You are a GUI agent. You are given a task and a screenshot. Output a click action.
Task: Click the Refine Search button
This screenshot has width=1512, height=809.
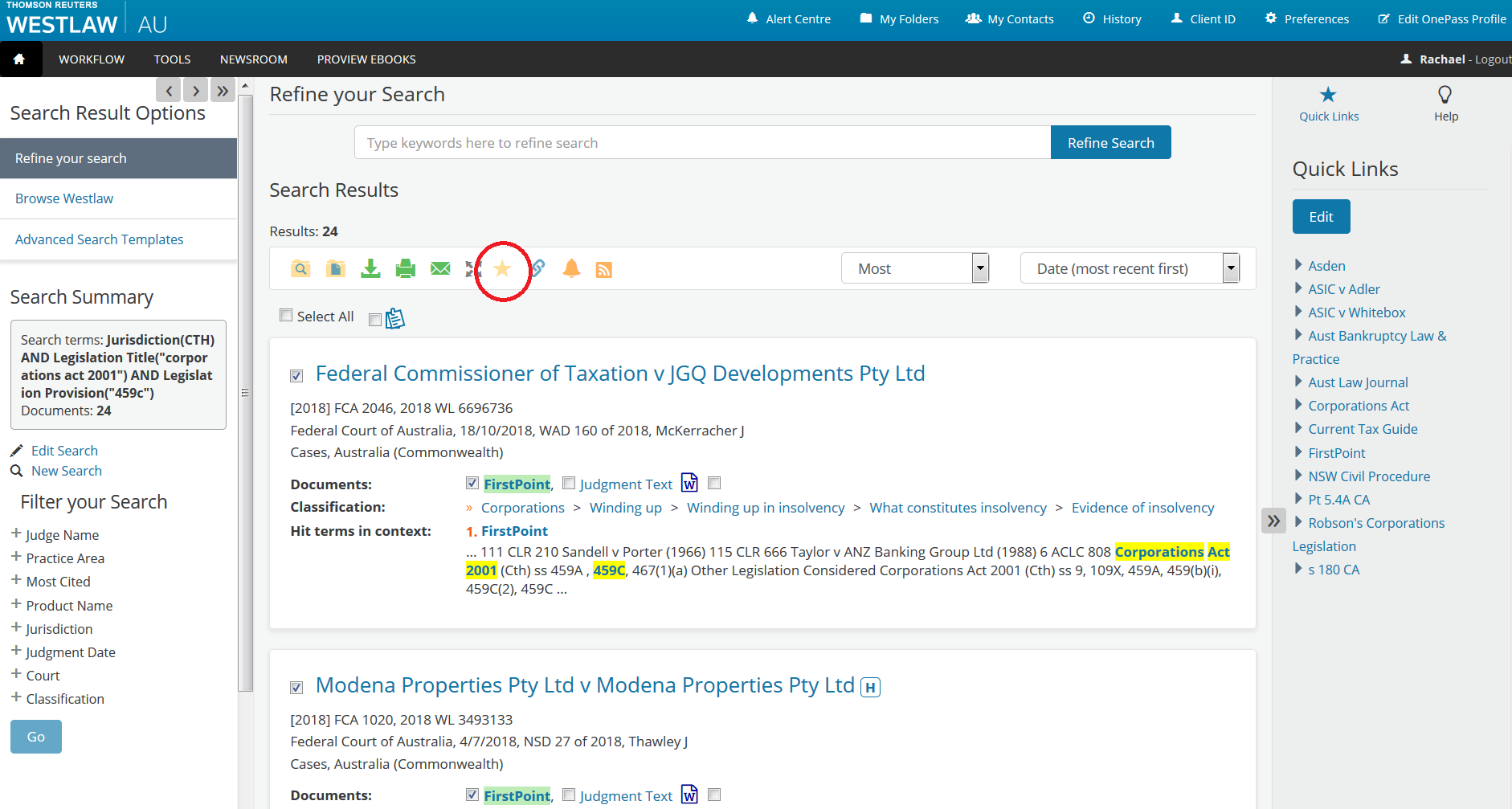pyautogui.click(x=1110, y=142)
